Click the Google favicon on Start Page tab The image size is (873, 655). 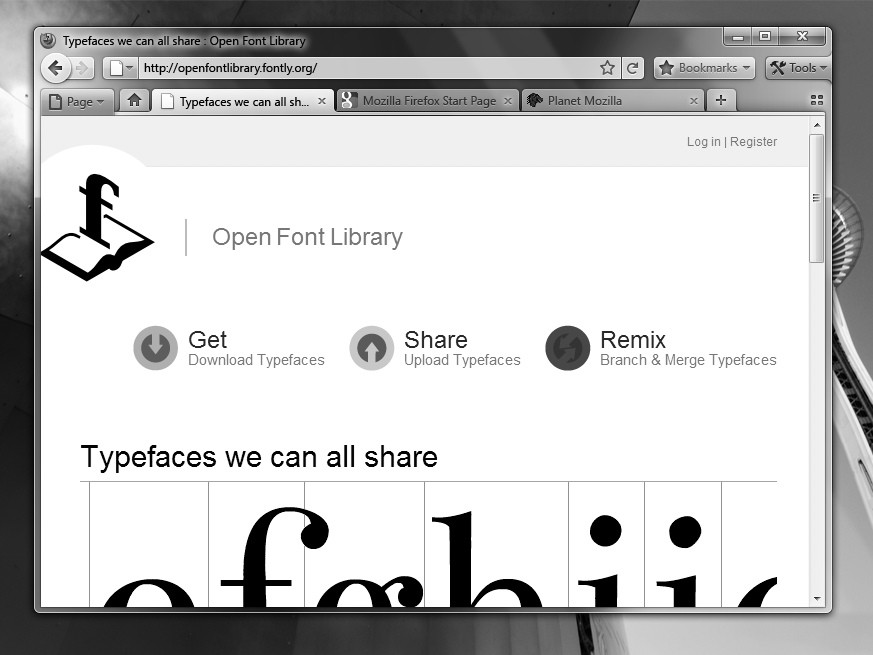pyautogui.click(x=349, y=101)
